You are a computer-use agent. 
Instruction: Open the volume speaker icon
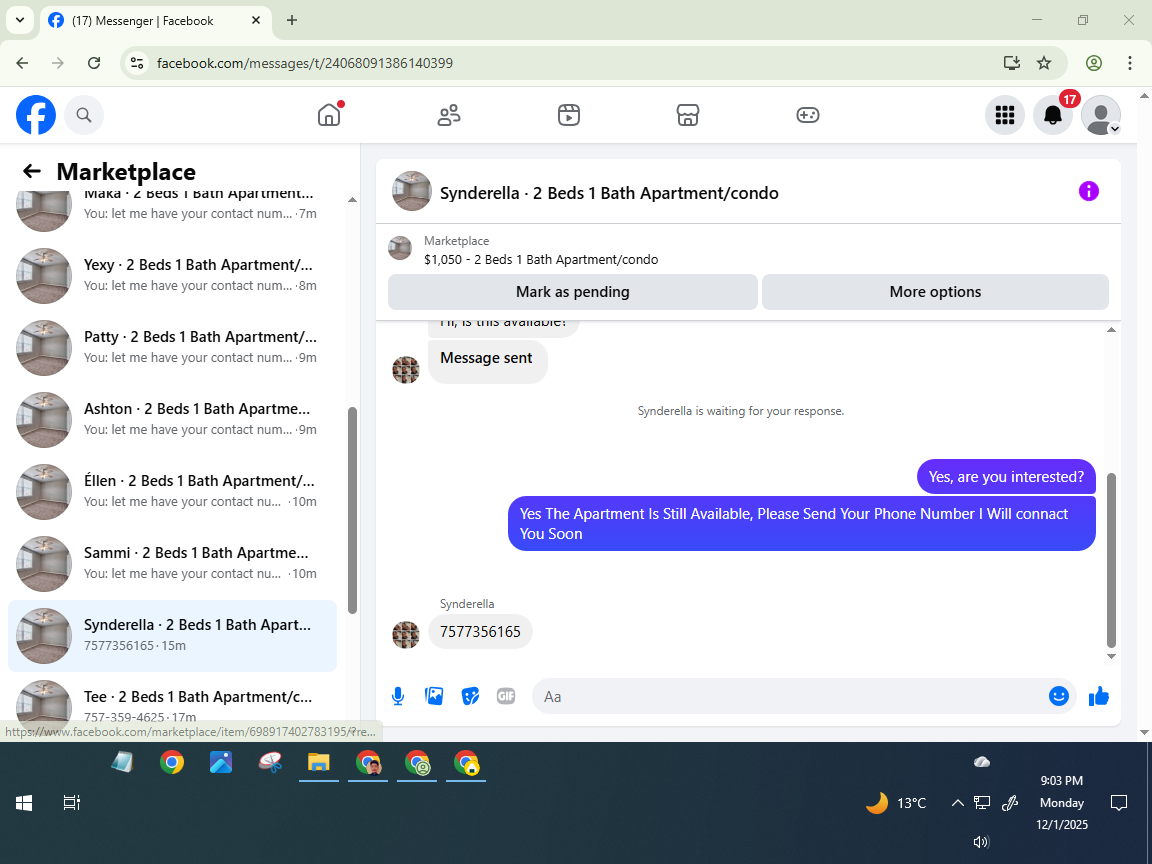pyautogui.click(x=982, y=842)
